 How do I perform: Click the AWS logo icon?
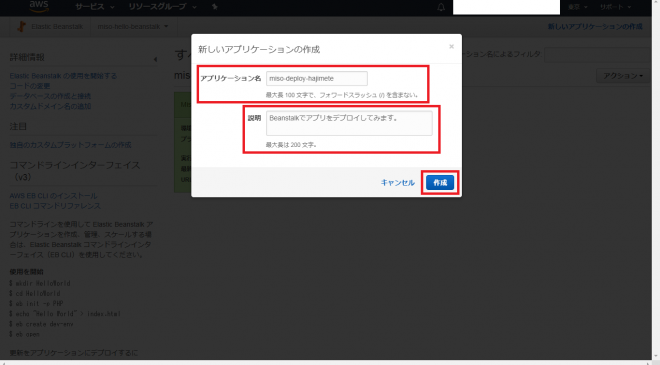39,6
